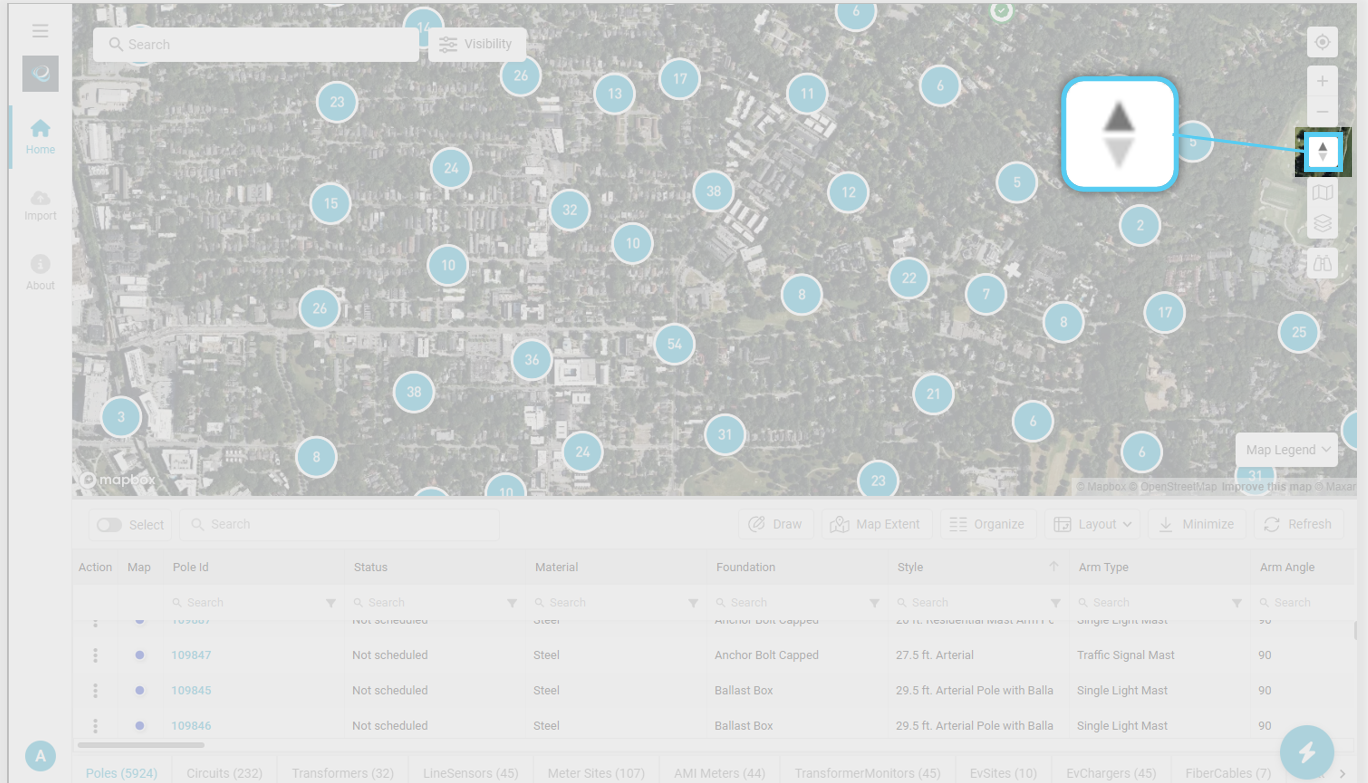Reset map bearing to north with the compass
The width and height of the screenshot is (1368, 783).
pyautogui.click(x=1322, y=152)
